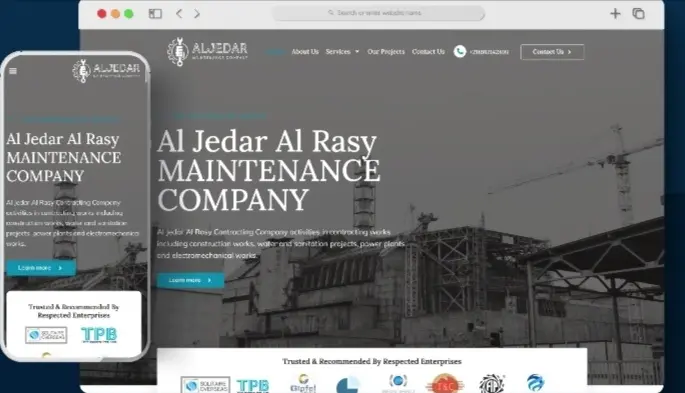Click the blue globe partner logo
The height and width of the screenshot is (393, 685).
pyautogui.click(x=535, y=383)
